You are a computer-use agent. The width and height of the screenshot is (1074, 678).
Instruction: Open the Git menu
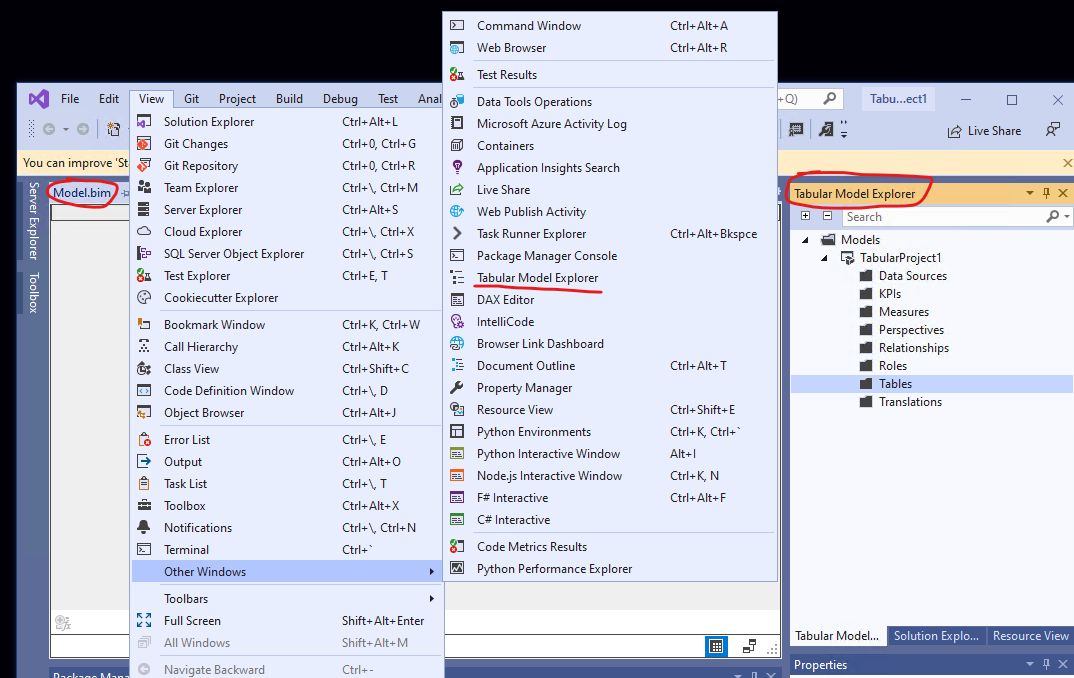click(192, 99)
